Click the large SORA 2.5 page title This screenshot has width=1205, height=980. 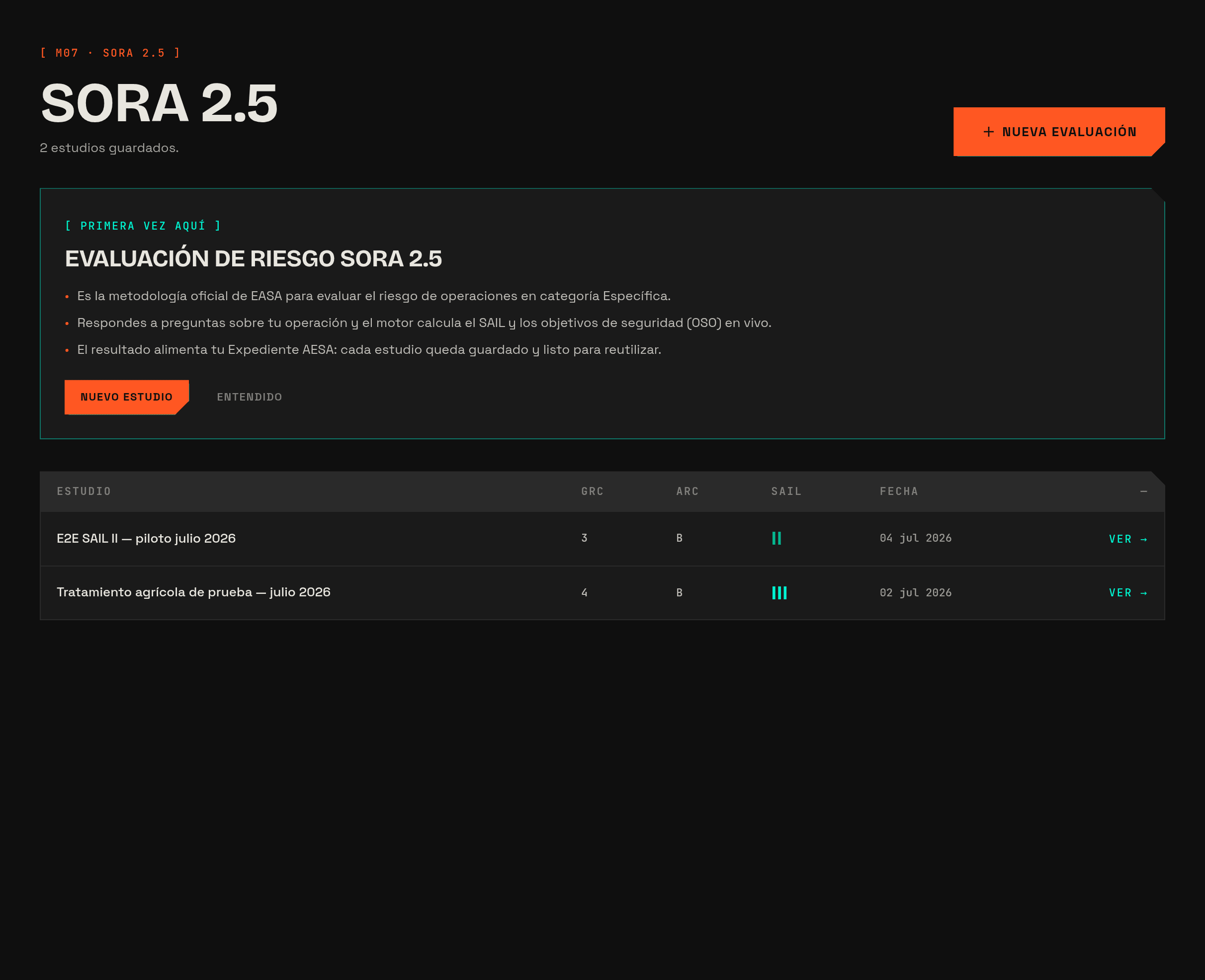(159, 103)
